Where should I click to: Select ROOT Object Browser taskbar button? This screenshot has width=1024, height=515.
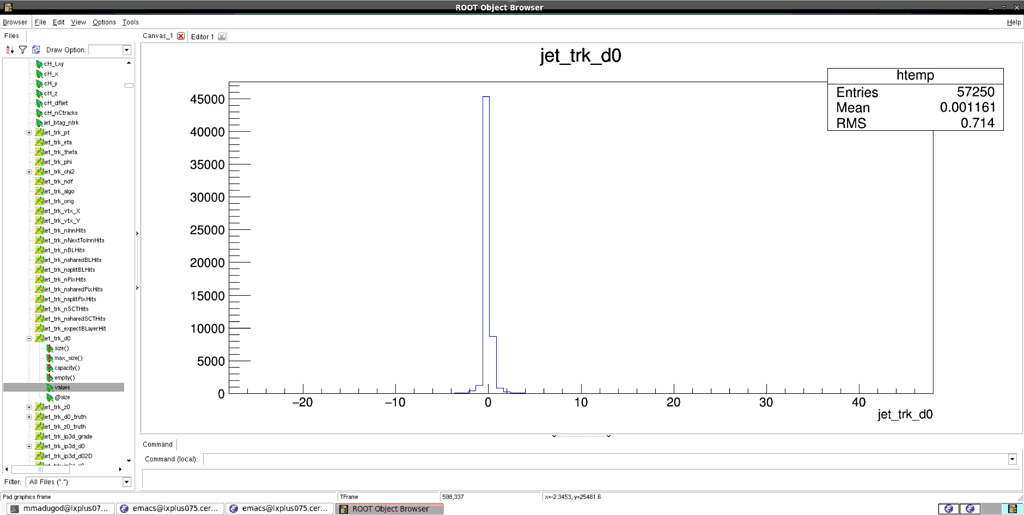tap(389, 508)
